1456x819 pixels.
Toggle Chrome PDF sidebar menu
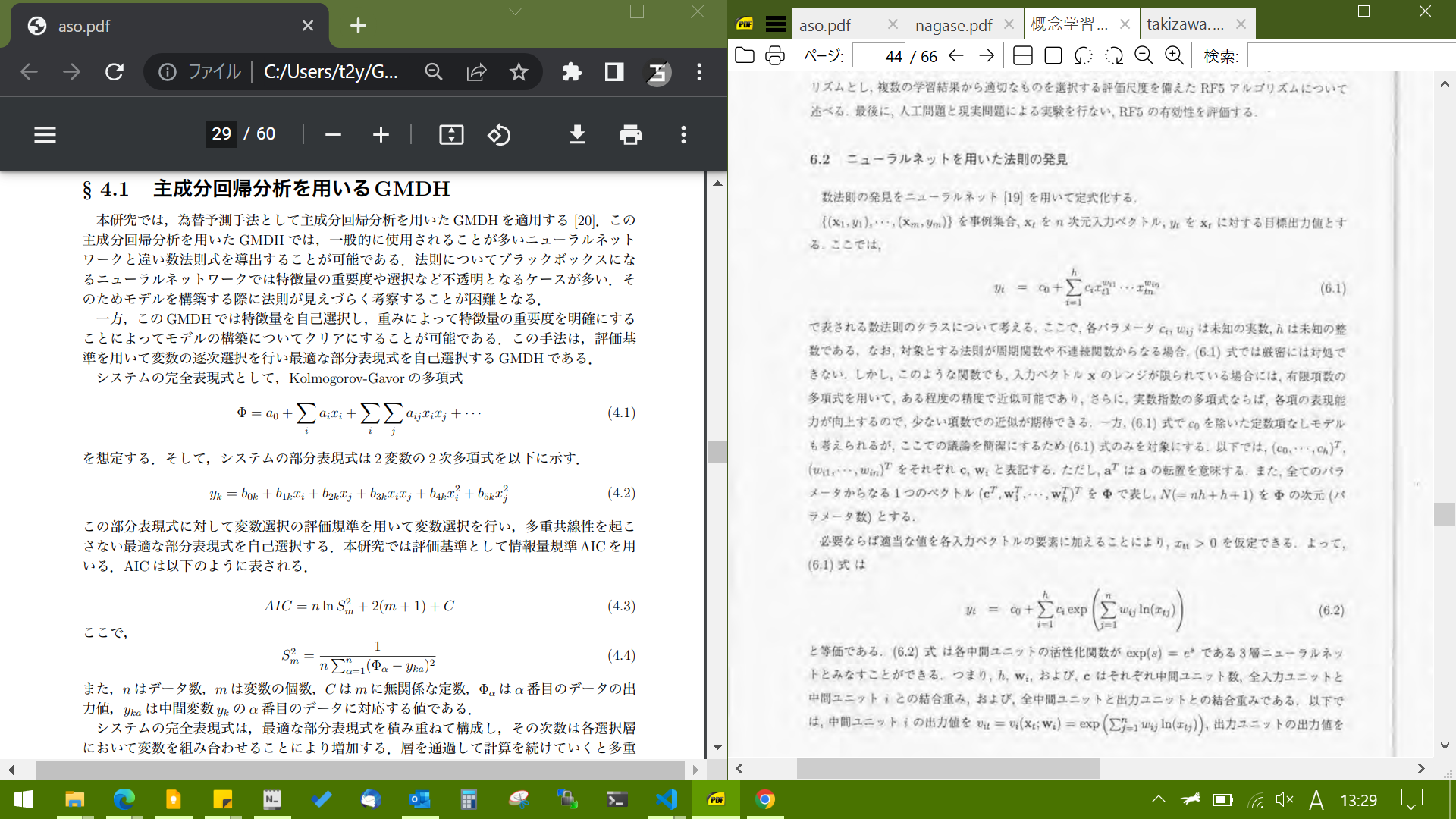[x=45, y=135]
